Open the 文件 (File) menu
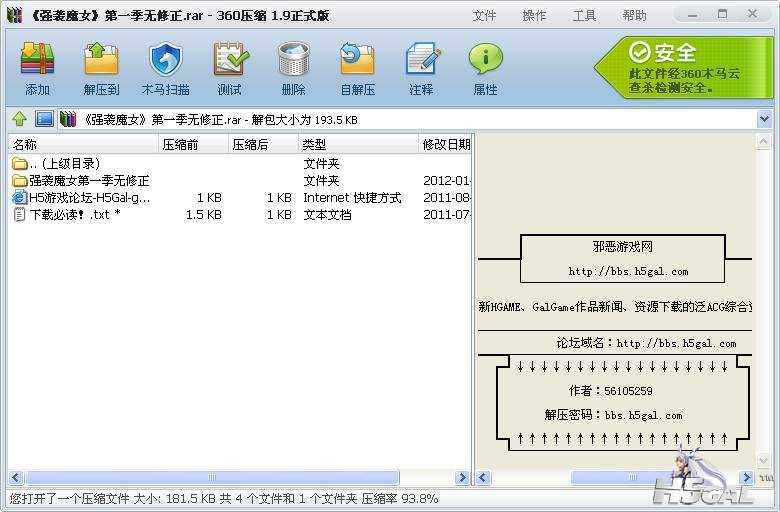Viewport: 780px width, 512px height. 484,15
